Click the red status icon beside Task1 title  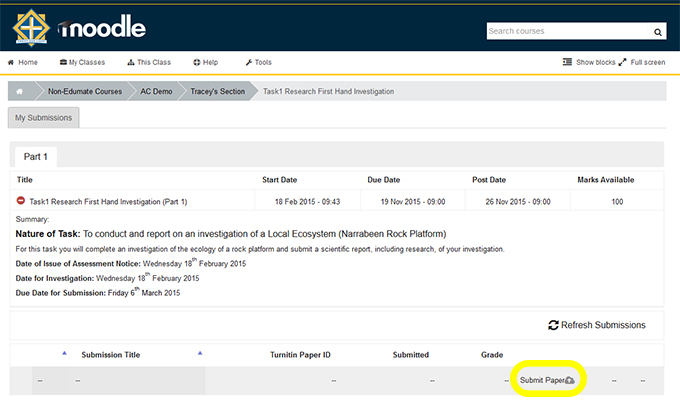[x=21, y=201]
